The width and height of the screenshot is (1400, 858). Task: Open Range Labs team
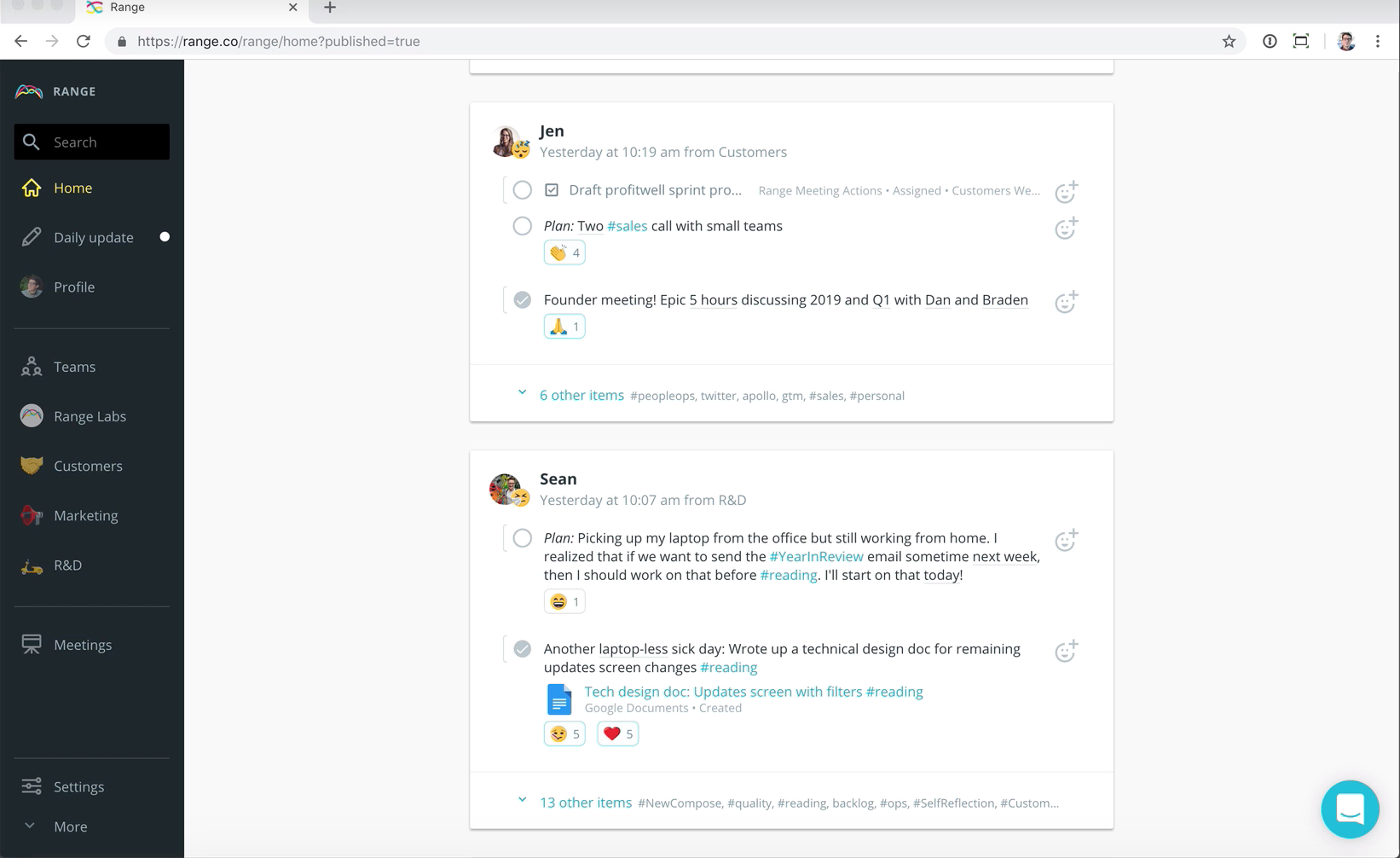91,416
